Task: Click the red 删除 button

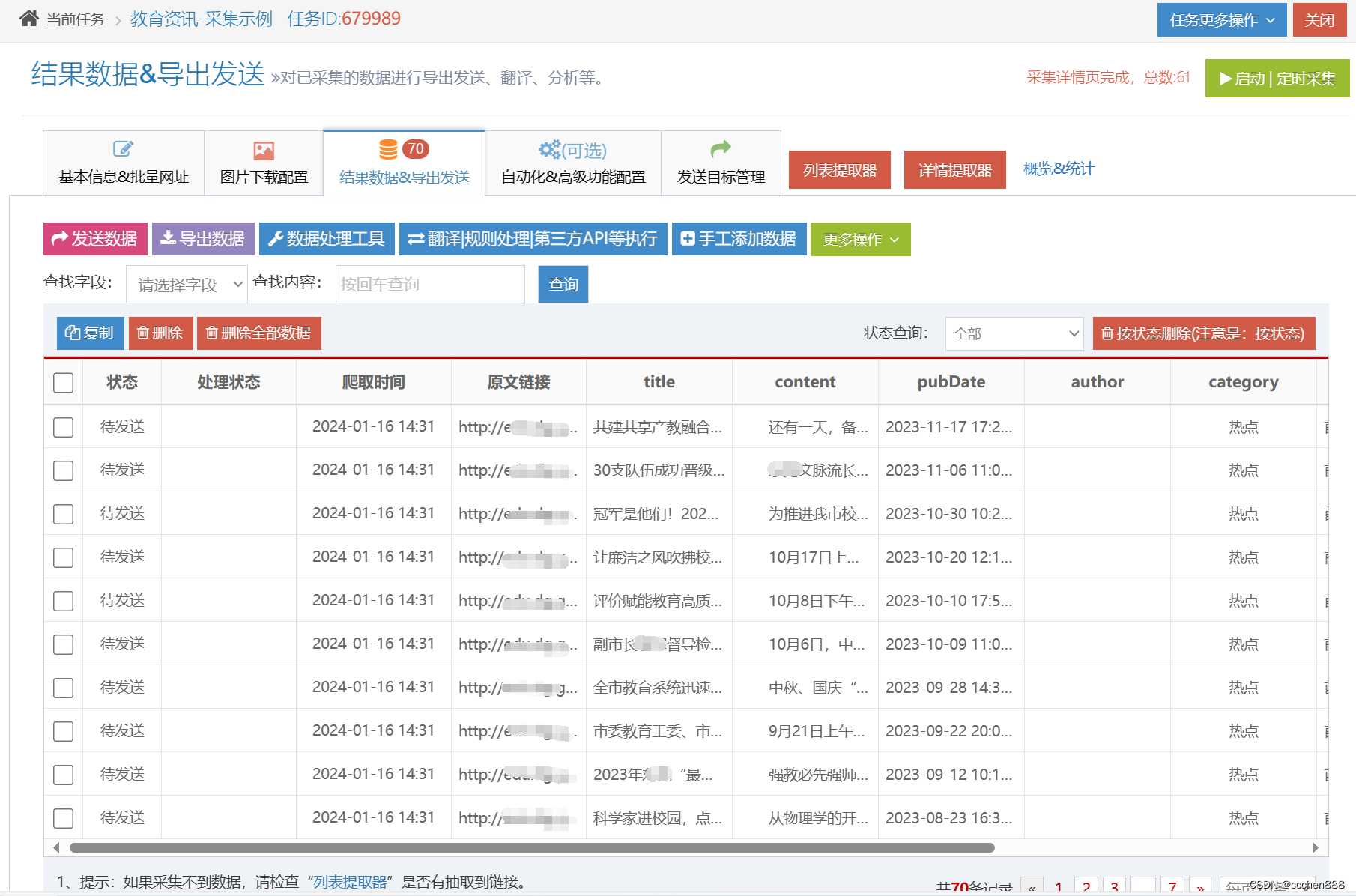Action: 161,333
